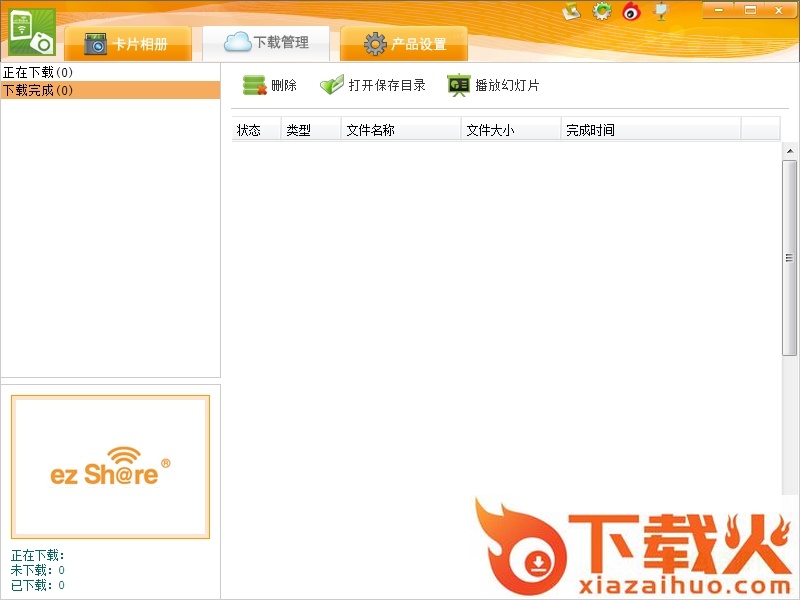The height and width of the screenshot is (600, 800).
Task: Sort by 文件名称 column header
Action: click(x=370, y=130)
